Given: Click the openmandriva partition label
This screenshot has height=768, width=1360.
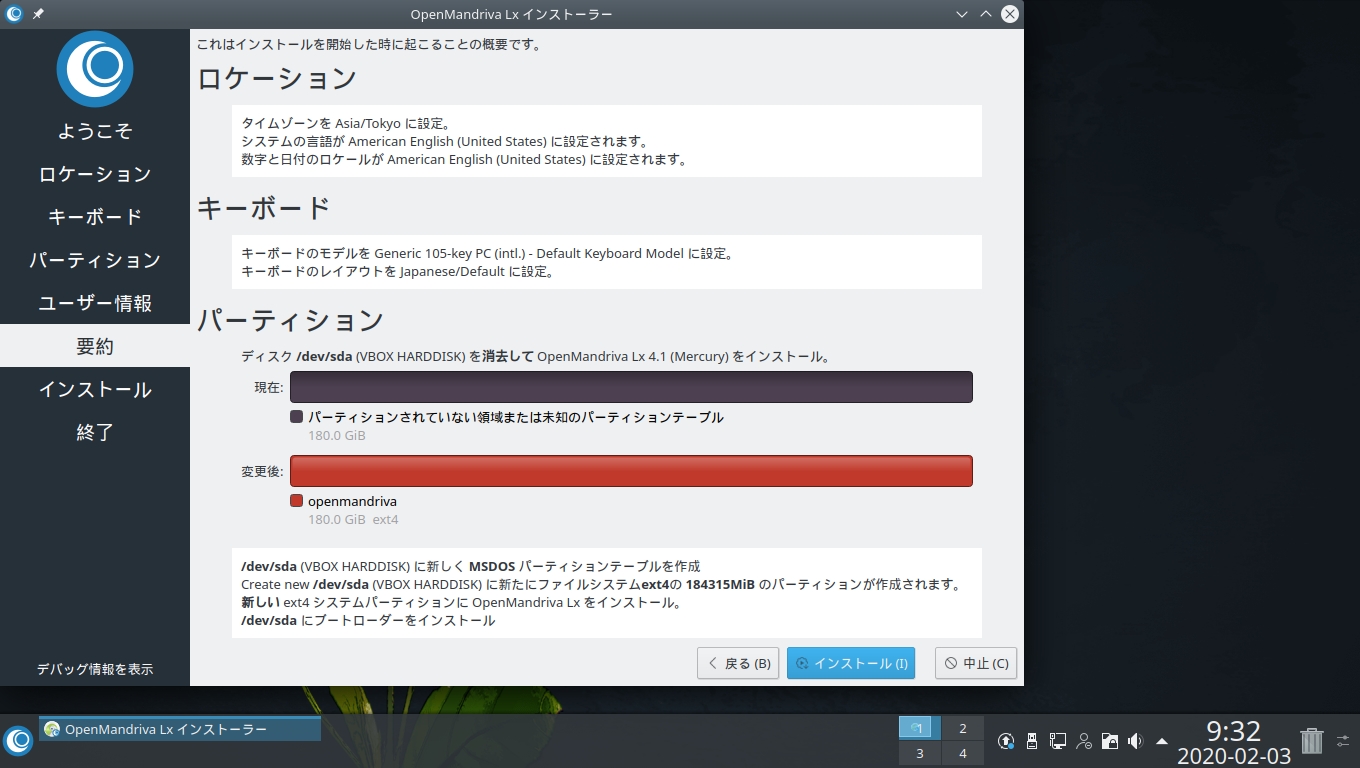Looking at the screenshot, I should tap(352, 501).
